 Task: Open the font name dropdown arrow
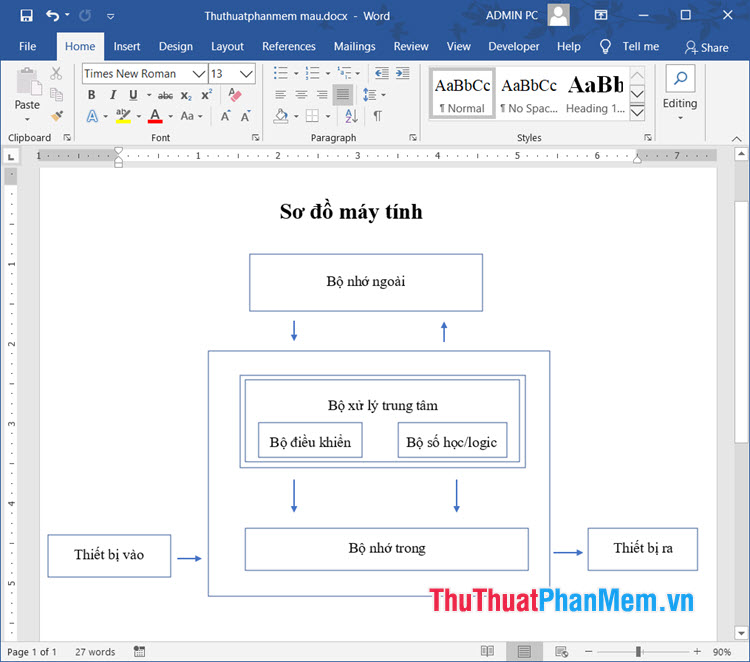tap(199, 74)
